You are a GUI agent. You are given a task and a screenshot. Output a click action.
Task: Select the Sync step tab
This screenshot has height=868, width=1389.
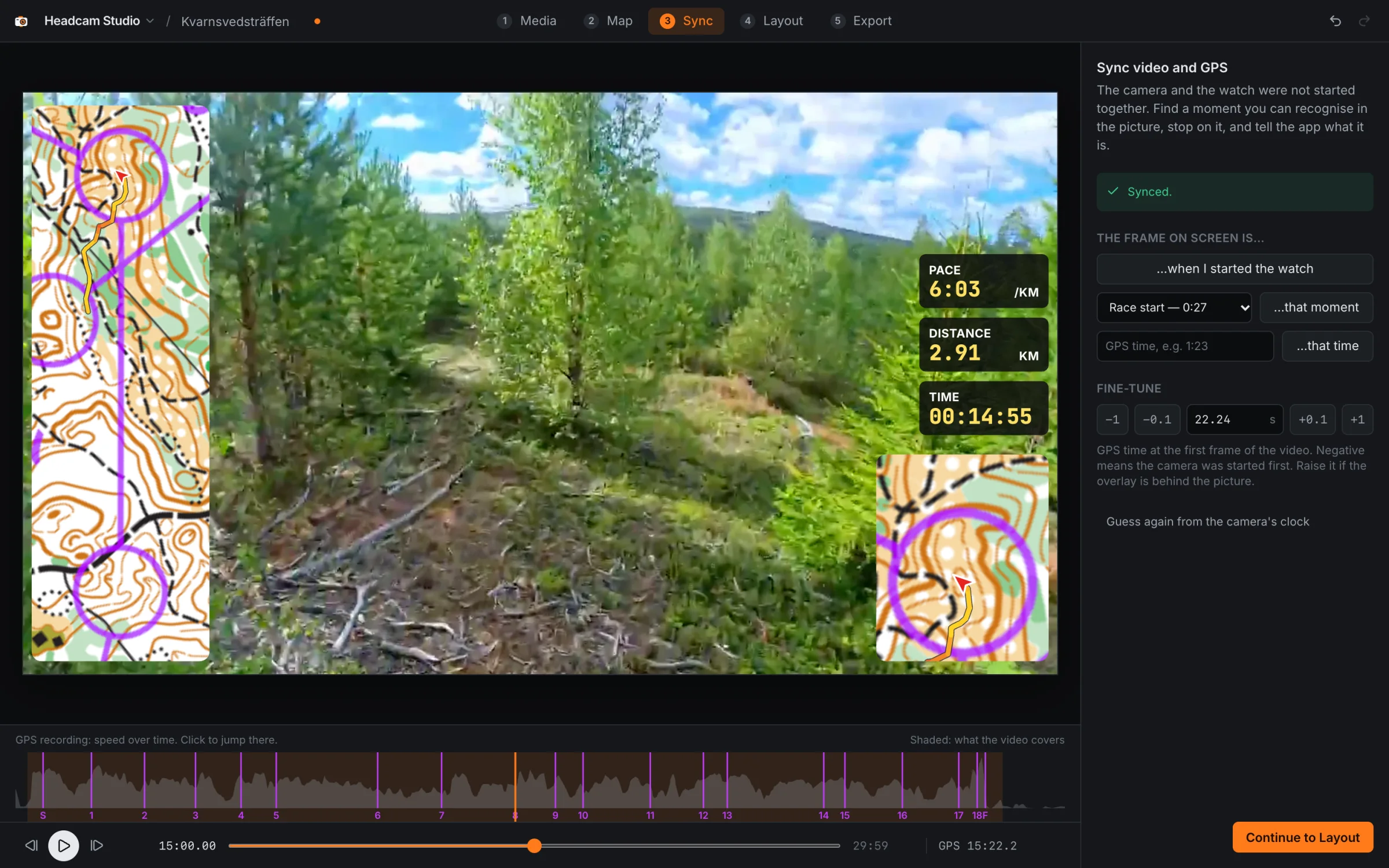[x=686, y=21]
